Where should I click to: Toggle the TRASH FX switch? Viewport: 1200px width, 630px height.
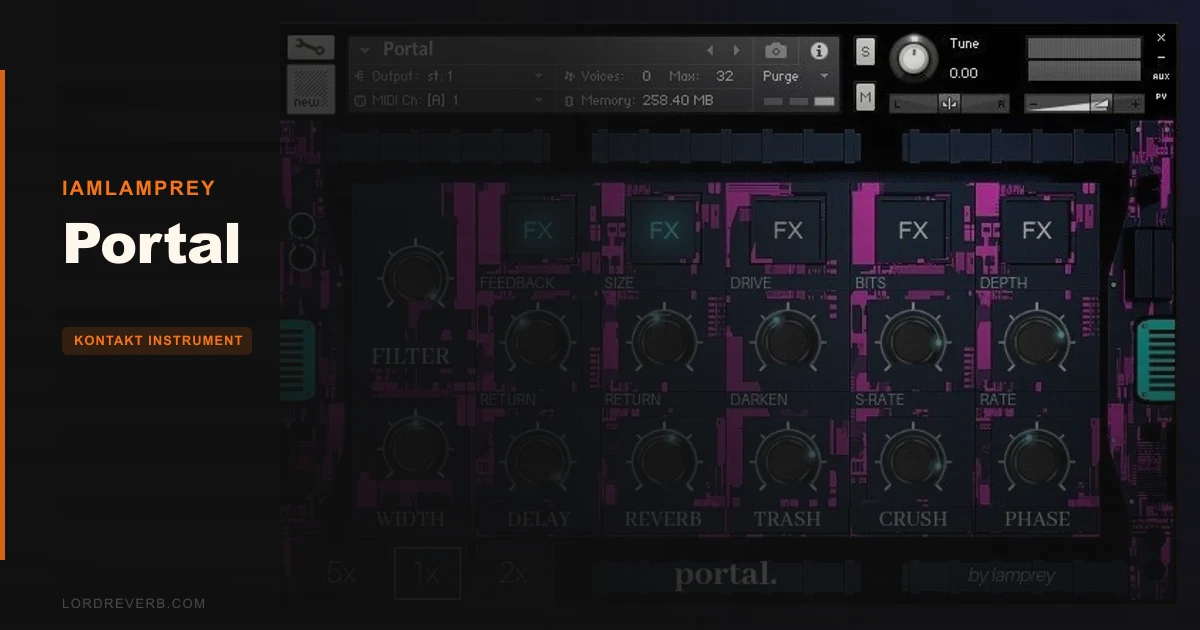click(x=788, y=231)
